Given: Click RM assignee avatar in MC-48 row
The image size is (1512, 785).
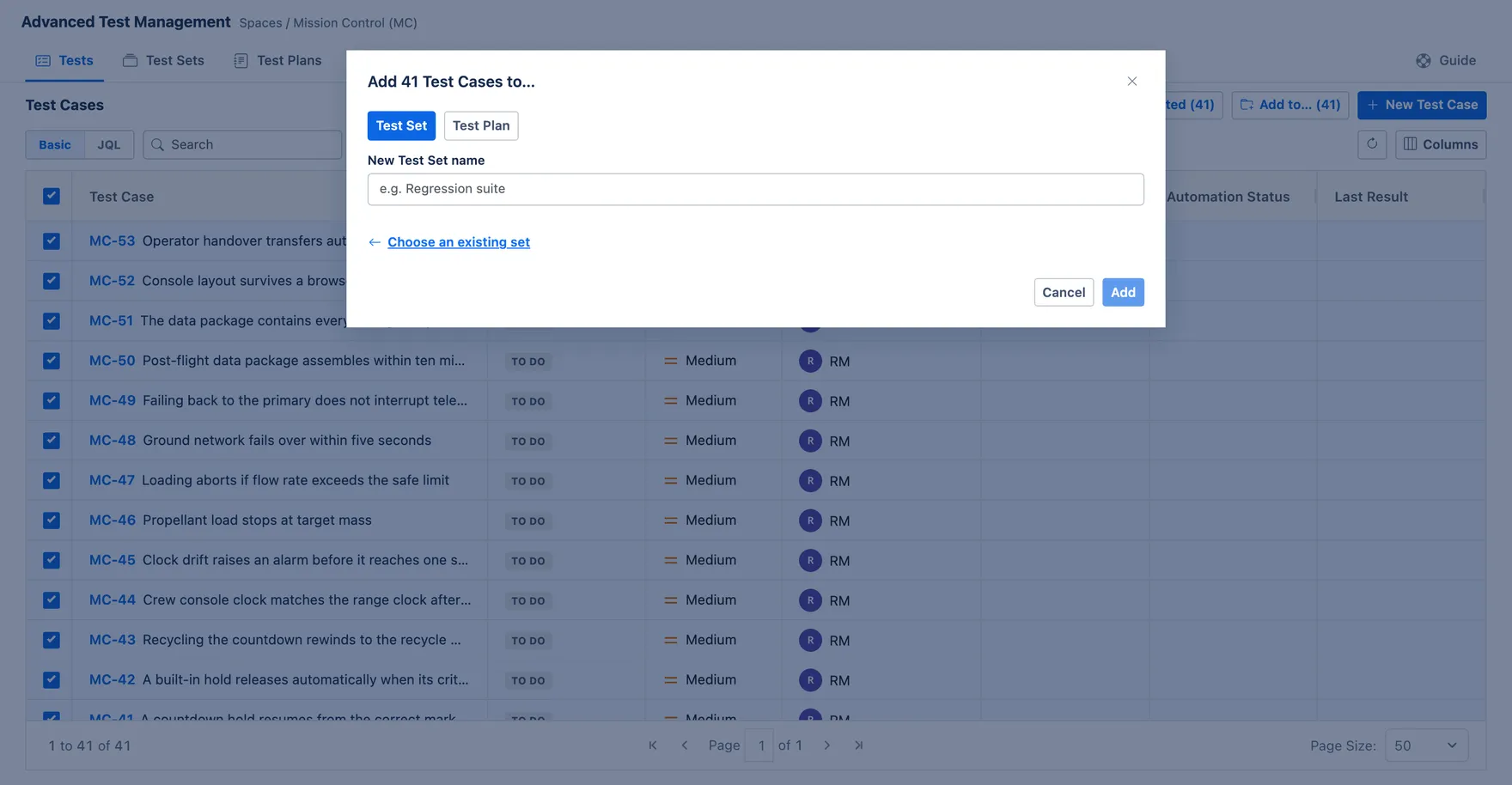Looking at the screenshot, I should (810, 441).
